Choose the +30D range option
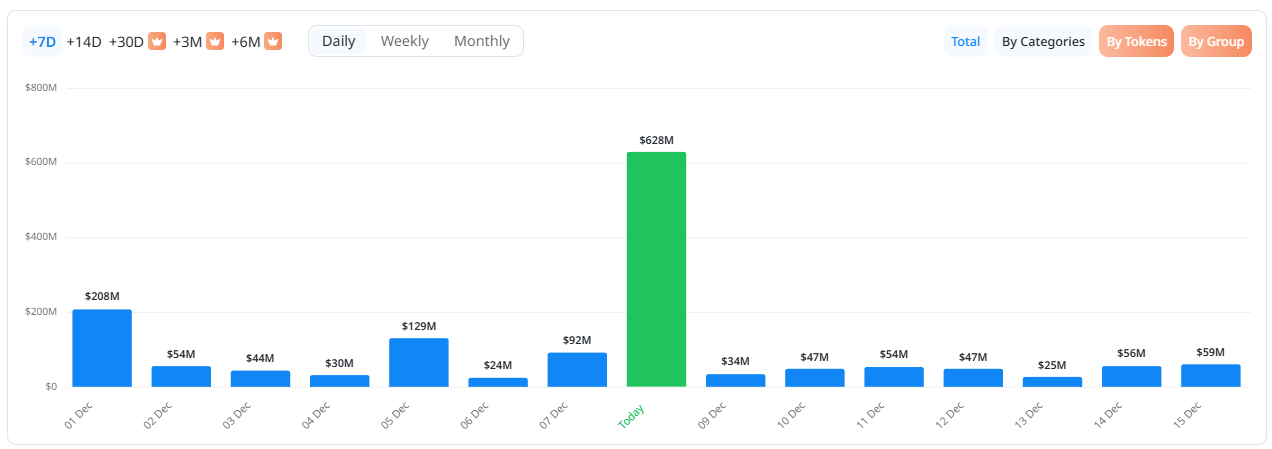Image resolution: width=1272 pixels, height=449 pixels. click(x=126, y=42)
